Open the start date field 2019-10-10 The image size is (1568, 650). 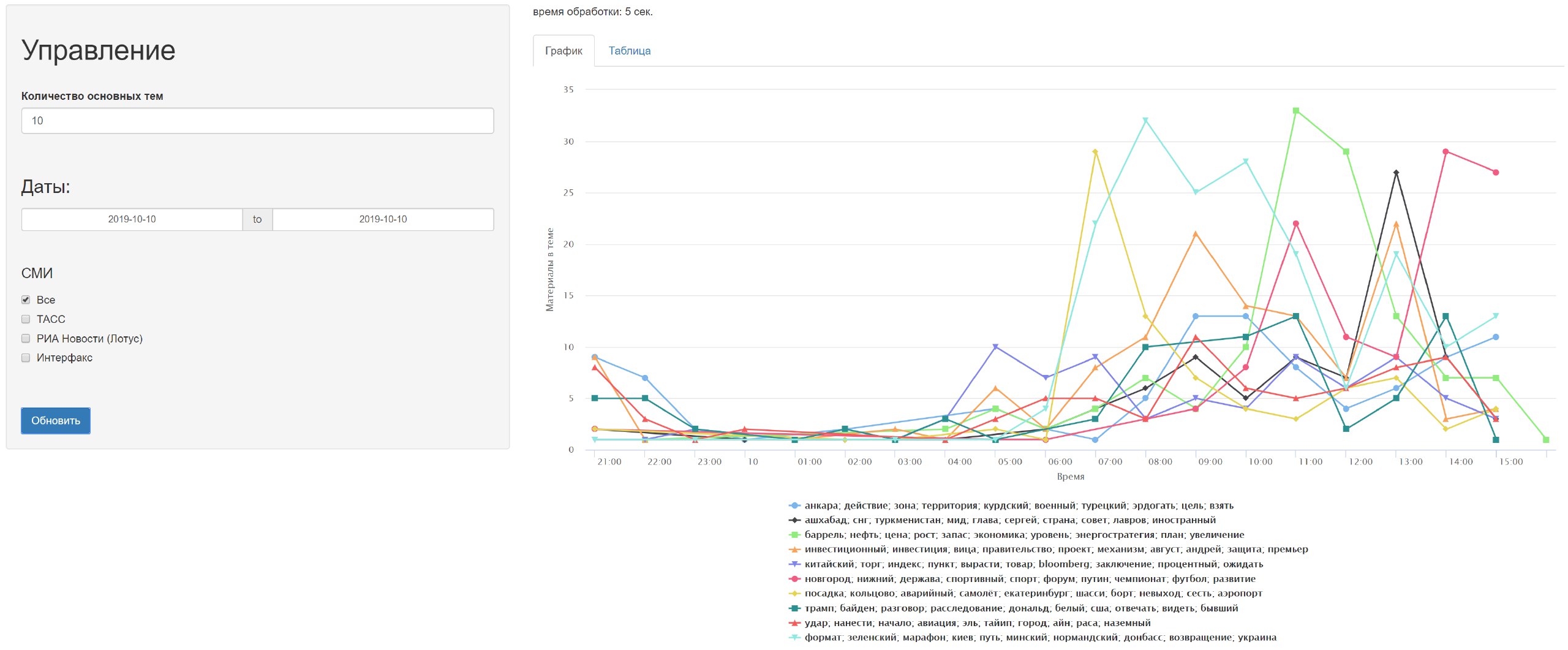[x=132, y=219]
